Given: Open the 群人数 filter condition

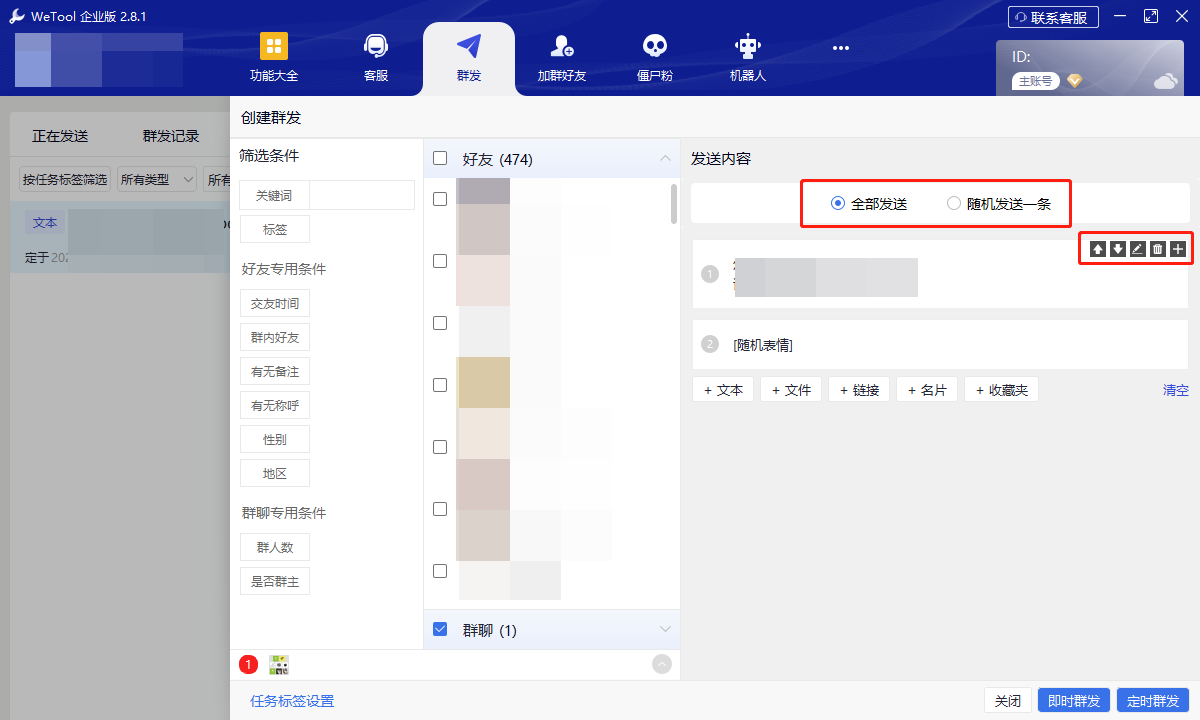Looking at the screenshot, I should pos(275,547).
